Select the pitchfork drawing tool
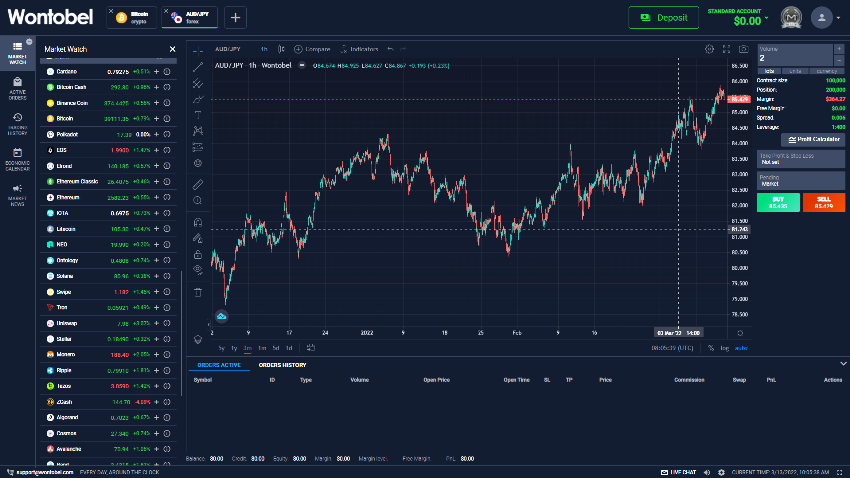 tap(198, 83)
